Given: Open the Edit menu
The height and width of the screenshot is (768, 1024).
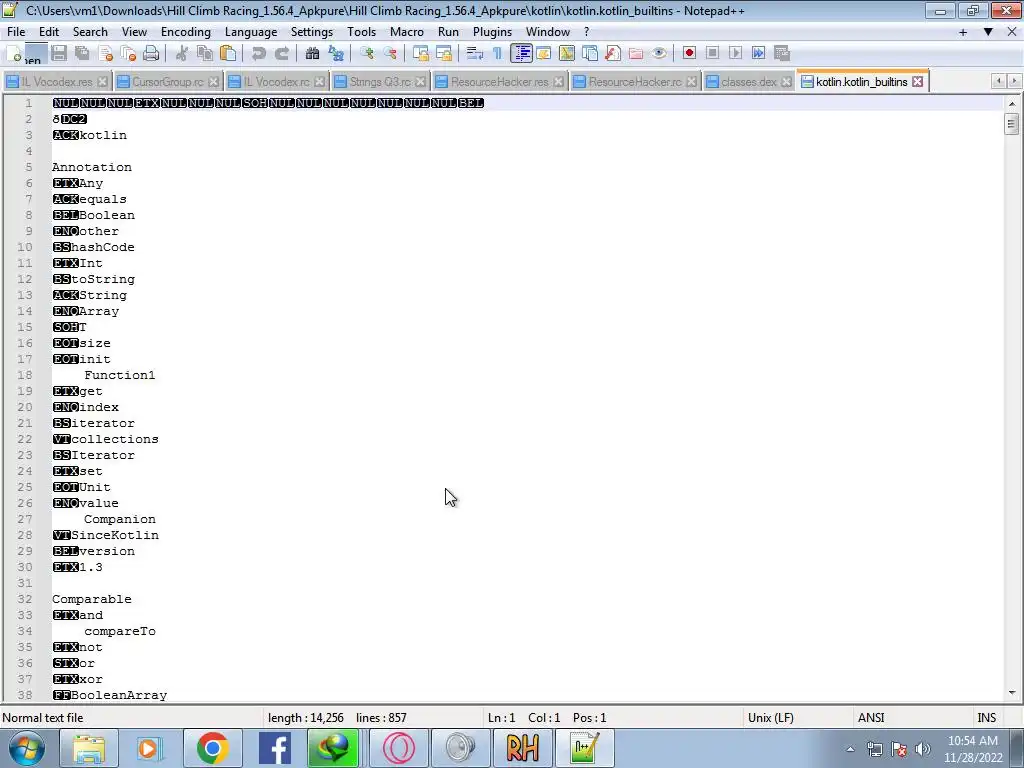Looking at the screenshot, I should point(49,32).
